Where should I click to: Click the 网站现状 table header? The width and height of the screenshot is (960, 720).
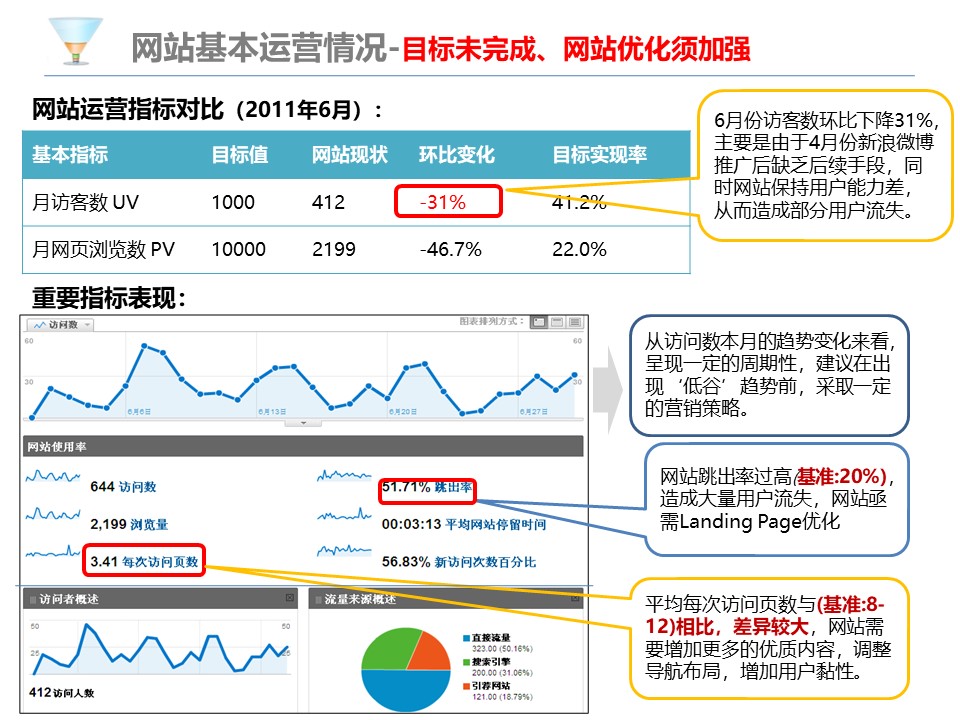350,154
